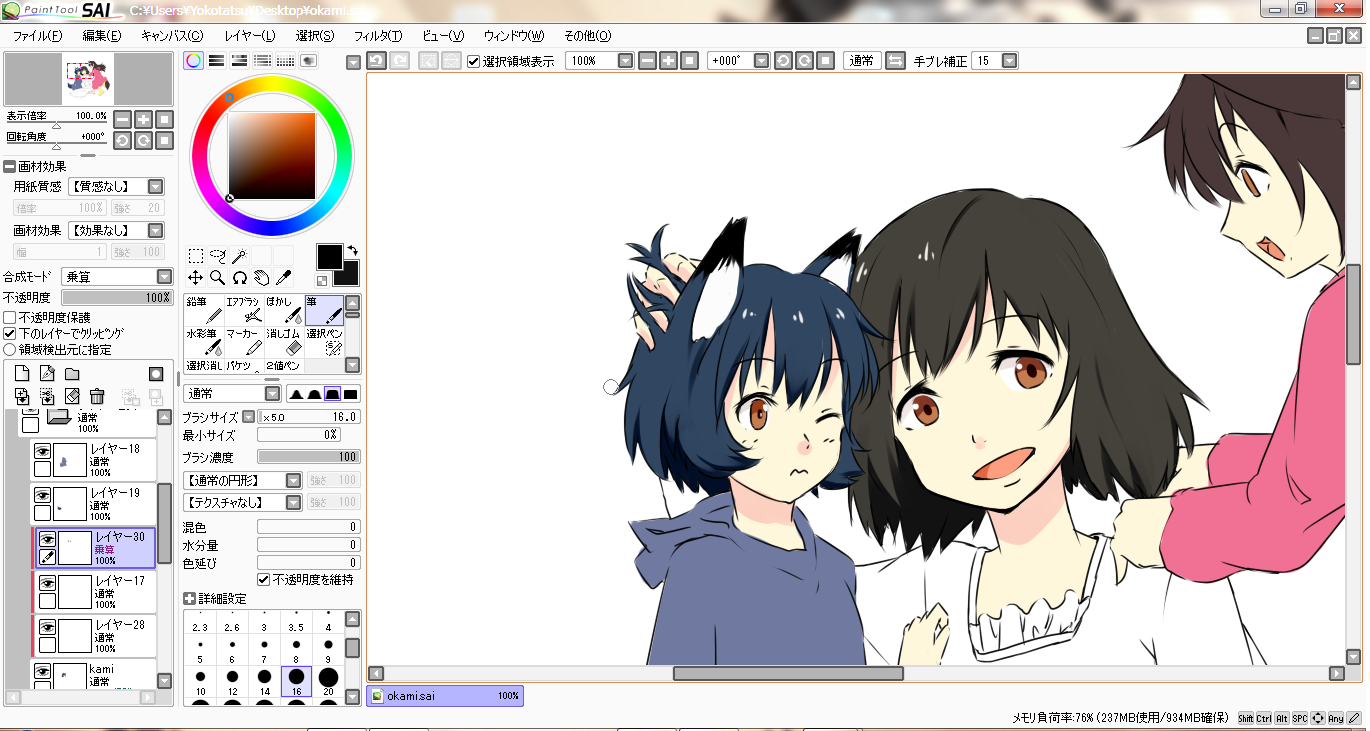
Task: Hide レイヤー17 with its eye icon
Action: pos(46,584)
